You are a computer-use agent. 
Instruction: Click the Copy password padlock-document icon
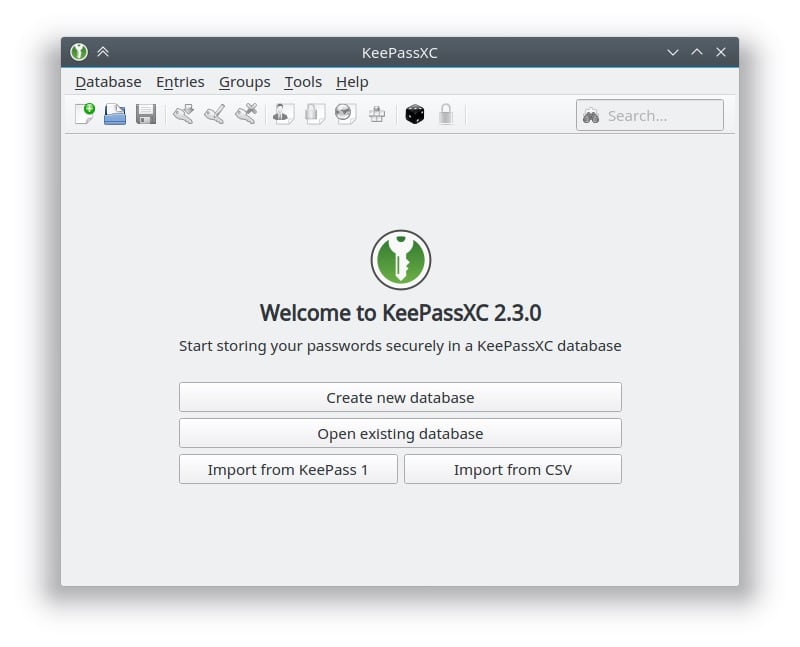(x=313, y=114)
